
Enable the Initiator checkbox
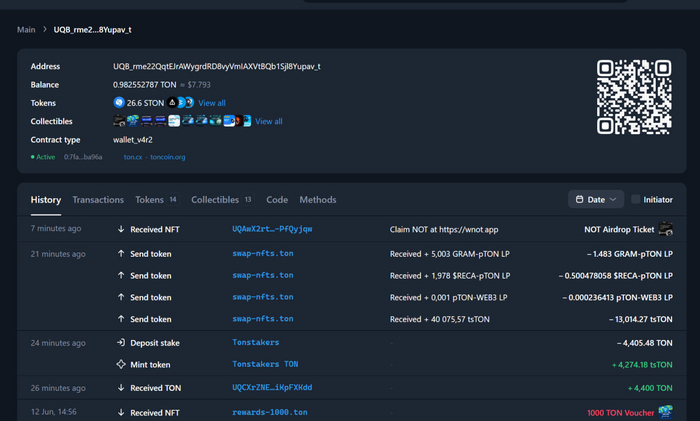636,199
